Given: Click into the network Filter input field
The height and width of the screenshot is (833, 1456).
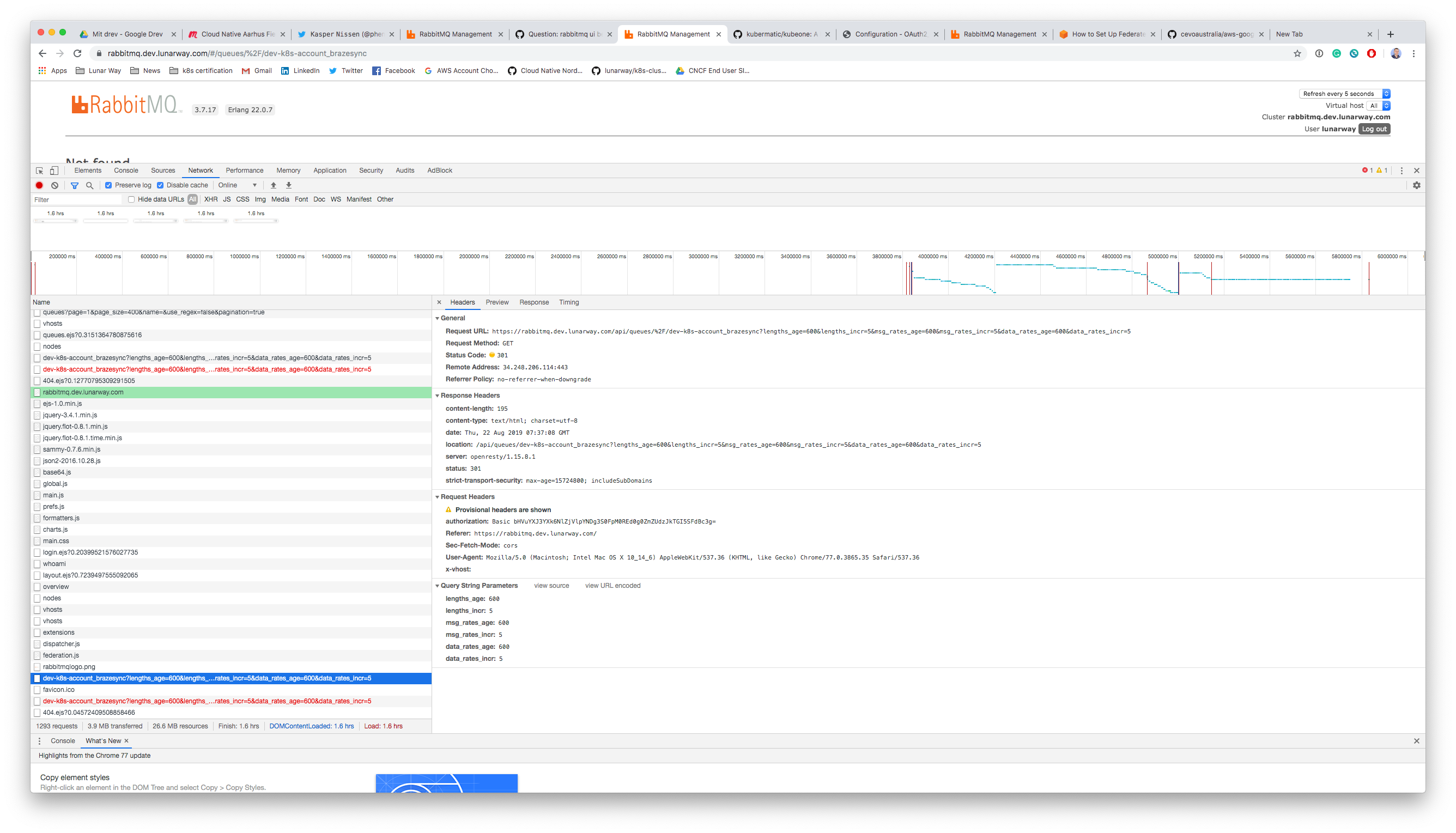Looking at the screenshot, I should click(x=77, y=199).
